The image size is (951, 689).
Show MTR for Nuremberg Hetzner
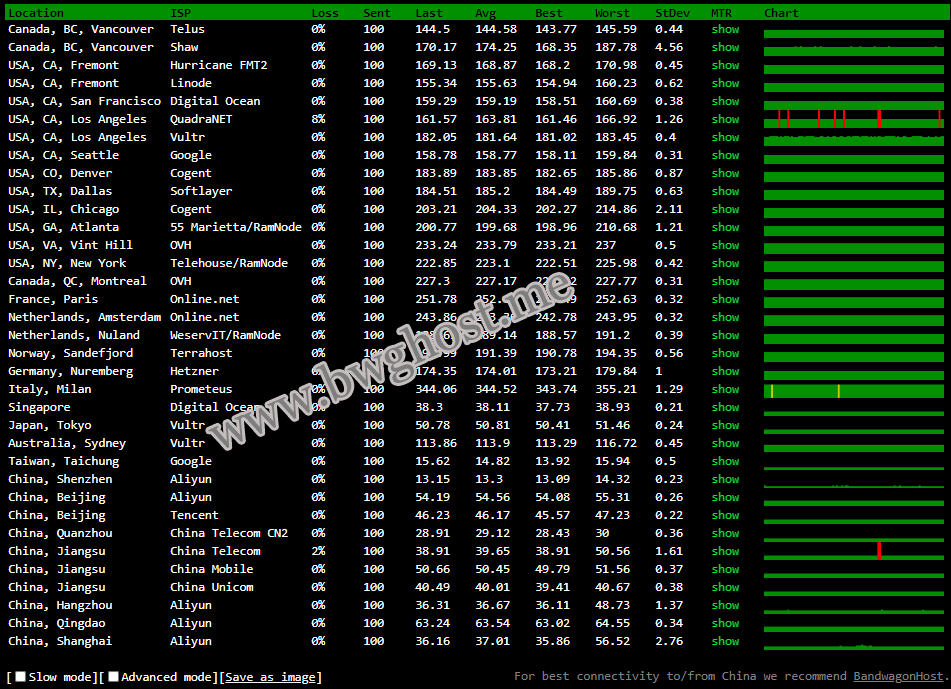[x=725, y=371]
